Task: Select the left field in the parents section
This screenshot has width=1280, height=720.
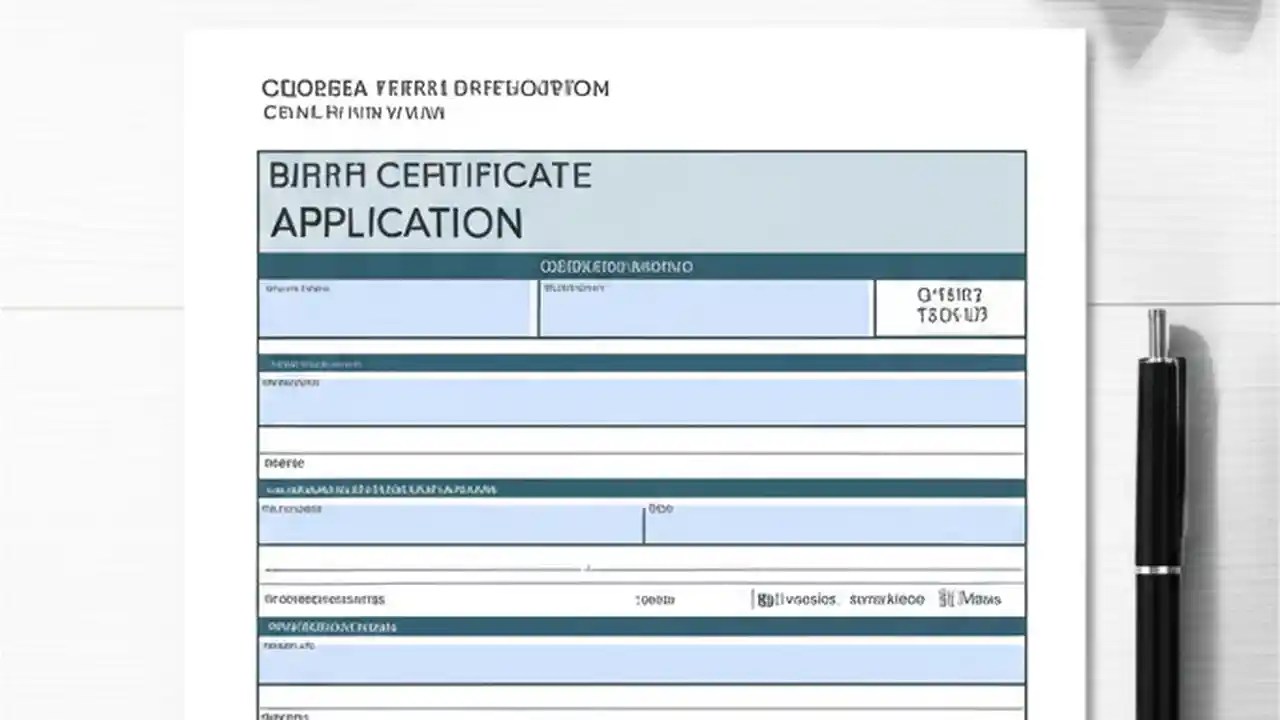Action: 448,522
